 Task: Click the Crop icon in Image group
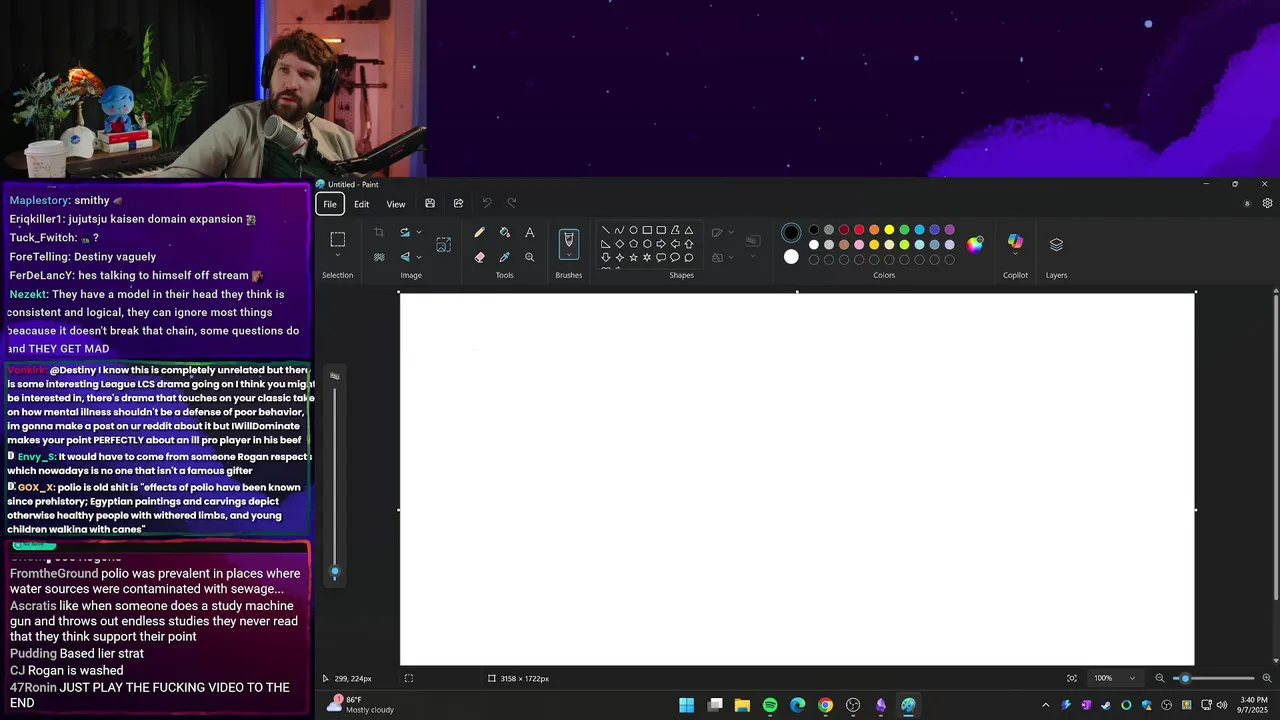pos(379,233)
